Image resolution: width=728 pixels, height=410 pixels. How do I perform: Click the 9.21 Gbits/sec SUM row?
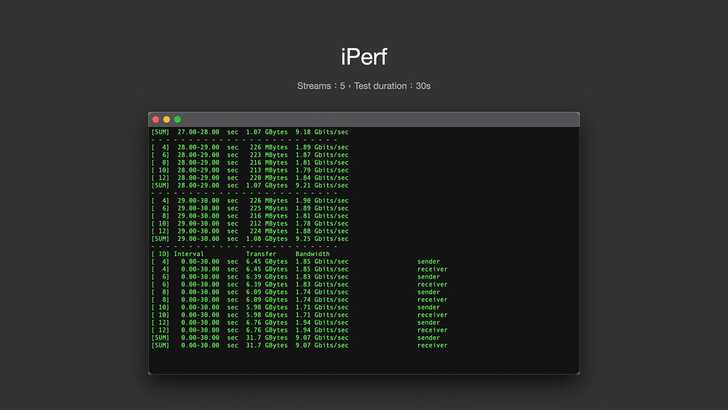(x=250, y=185)
